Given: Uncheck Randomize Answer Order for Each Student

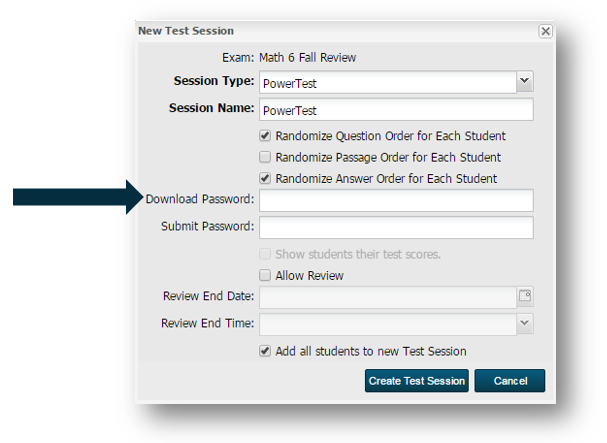Looking at the screenshot, I should (265, 178).
